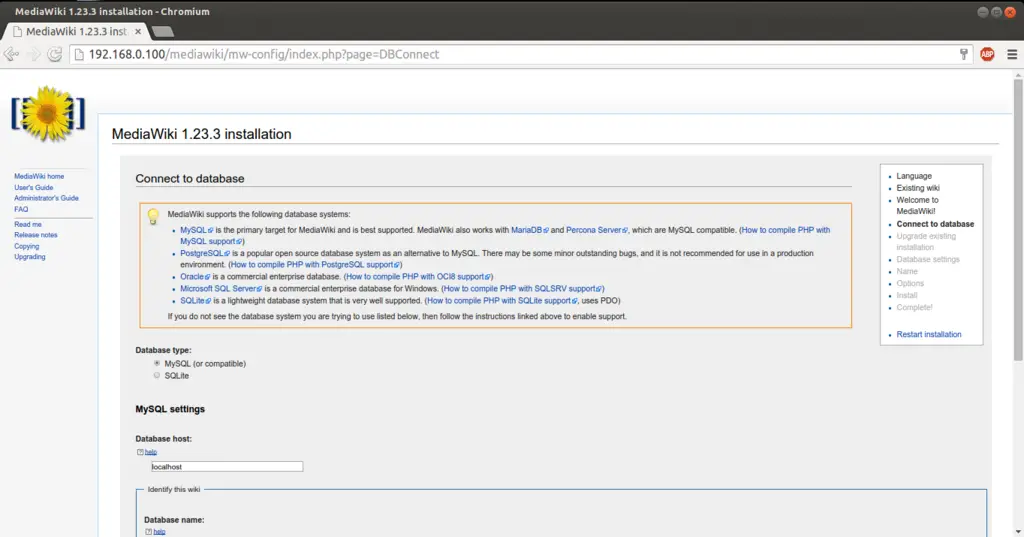Open the Upgrading link
Image resolution: width=1024 pixels, height=537 pixels.
tap(30, 257)
